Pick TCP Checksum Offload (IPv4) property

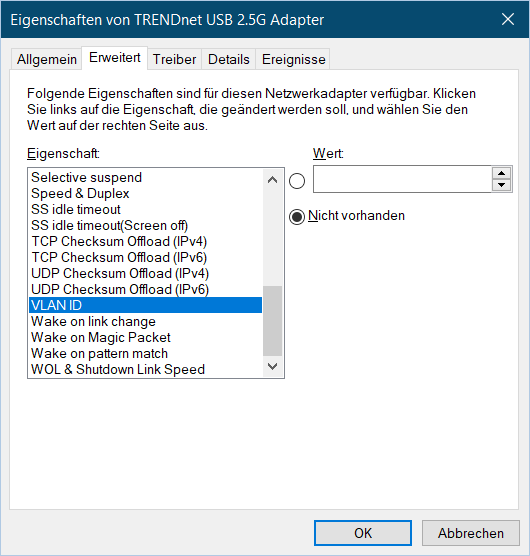pyautogui.click(x=145, y=241)
